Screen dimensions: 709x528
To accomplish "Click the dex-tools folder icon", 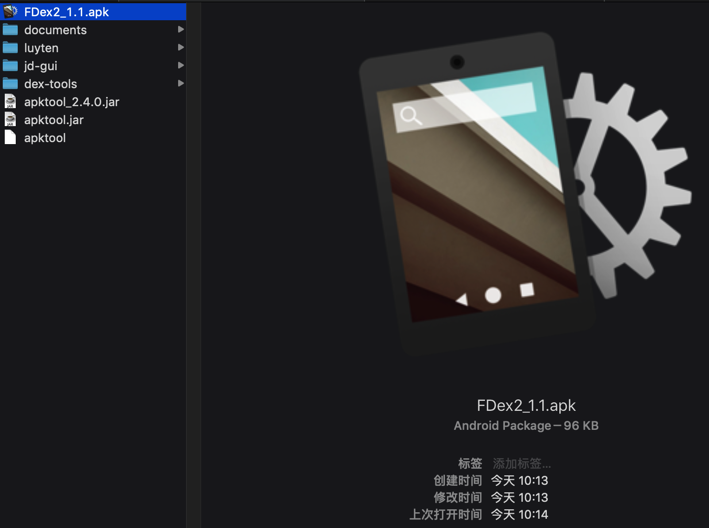I will [10, 84].
